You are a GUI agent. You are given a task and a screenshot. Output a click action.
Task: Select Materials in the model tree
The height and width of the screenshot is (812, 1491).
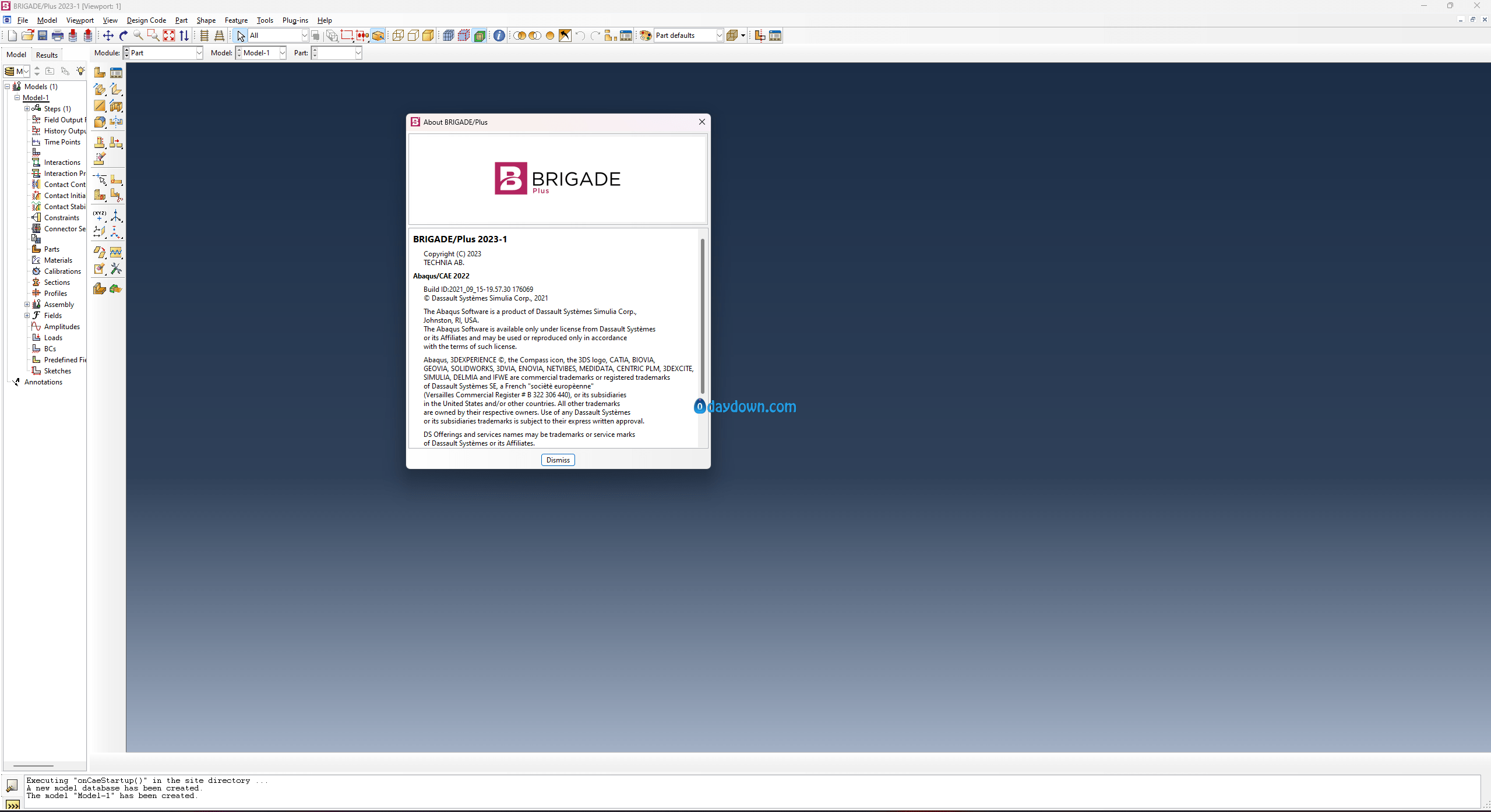pos(58,260)
